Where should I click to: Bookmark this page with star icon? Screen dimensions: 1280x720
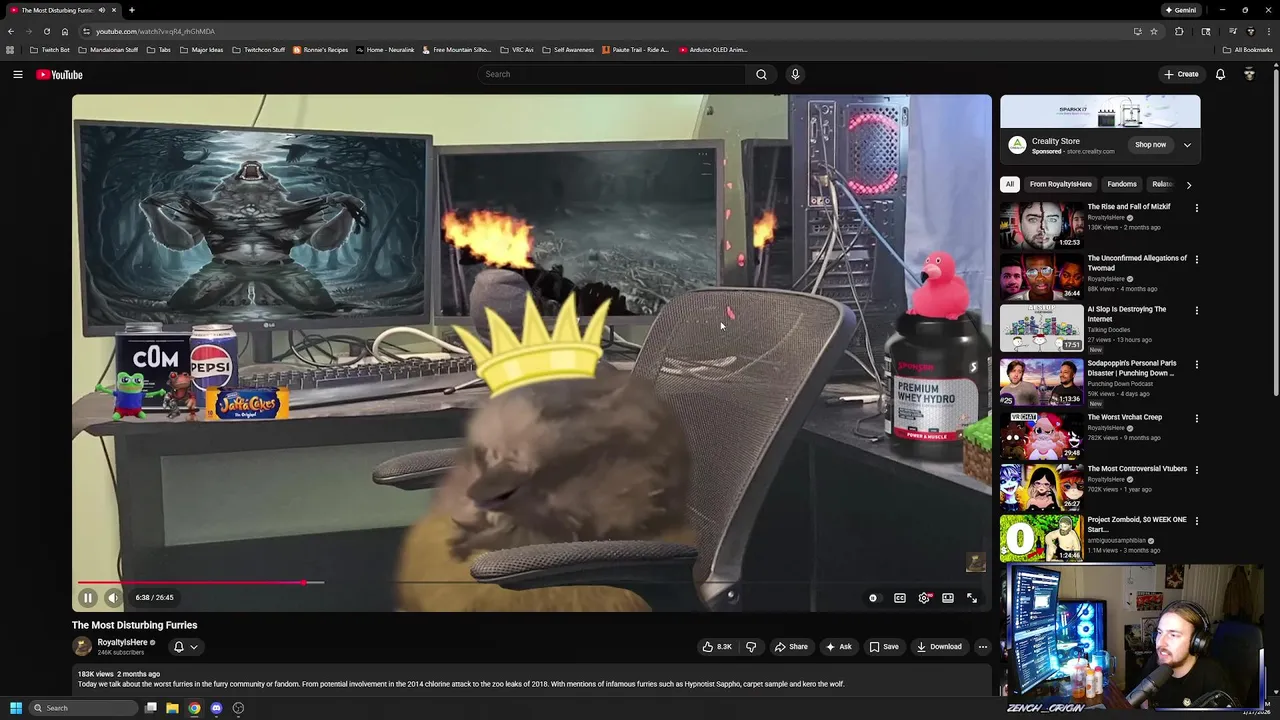pyautogui.click(x=1154, y=31)
